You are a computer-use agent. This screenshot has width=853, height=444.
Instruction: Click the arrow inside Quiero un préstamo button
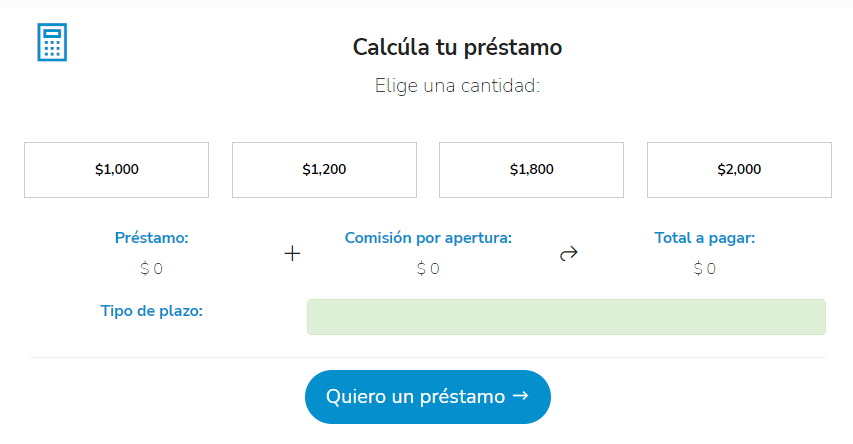click(520, 396)
